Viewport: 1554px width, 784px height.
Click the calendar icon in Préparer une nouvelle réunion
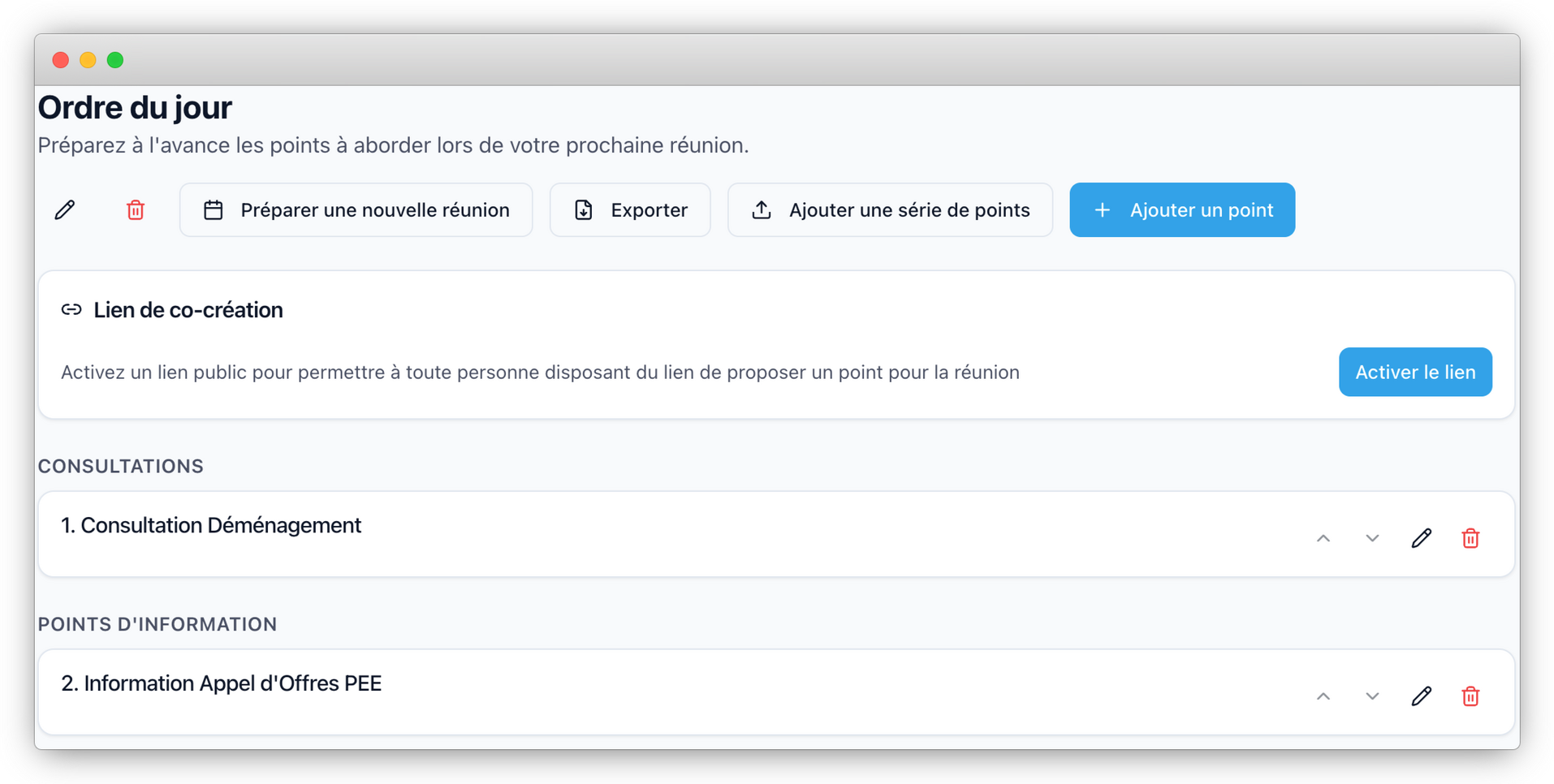[214, 210]
